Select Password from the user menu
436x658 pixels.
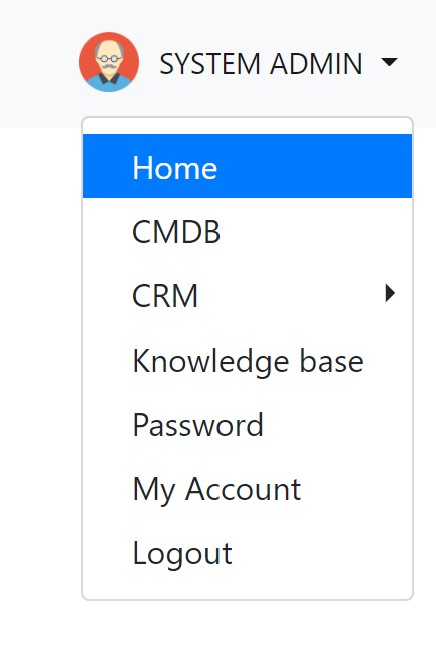pos(248,425)
